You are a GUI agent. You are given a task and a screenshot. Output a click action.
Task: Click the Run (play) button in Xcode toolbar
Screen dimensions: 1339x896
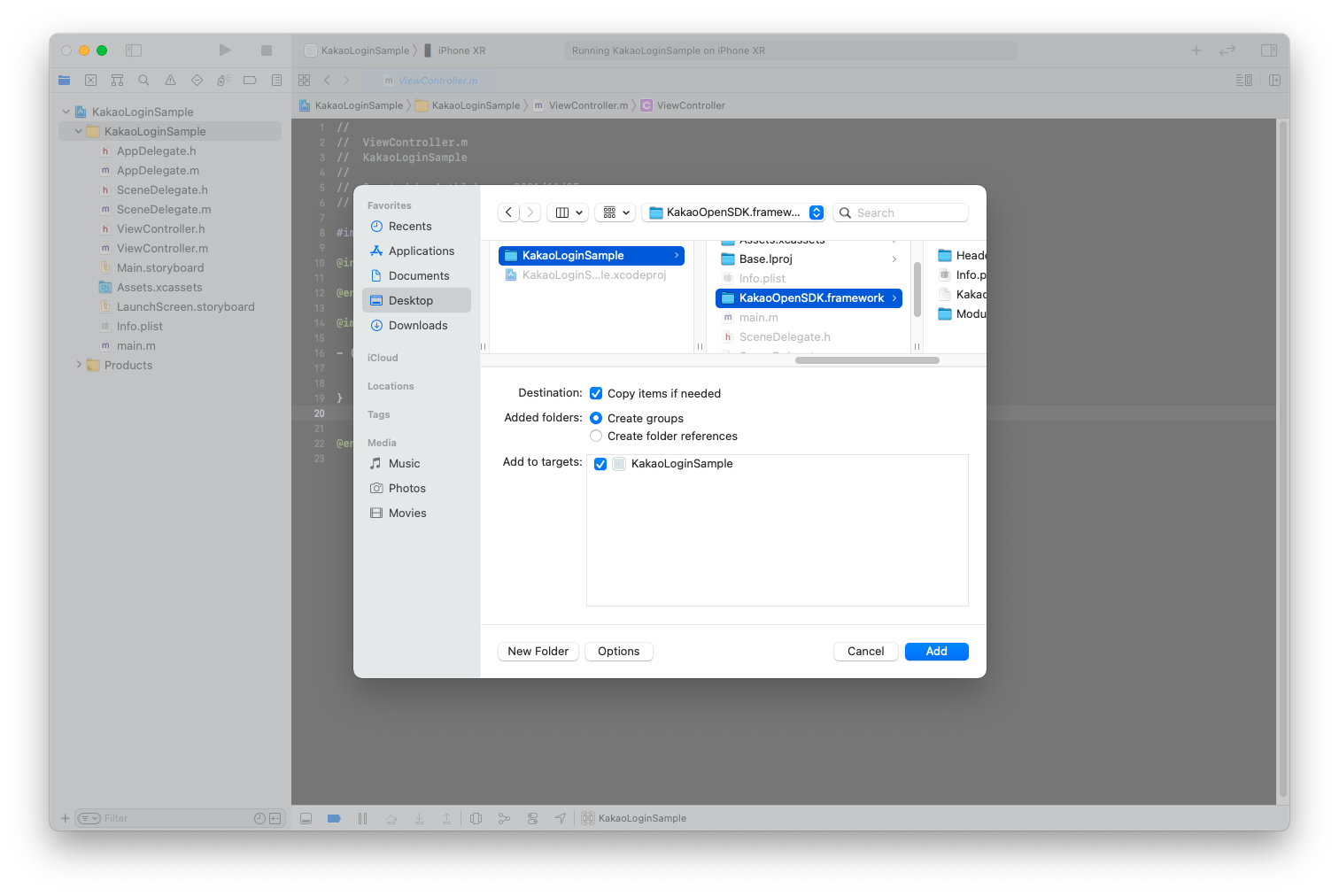click(x=225, y=50)
